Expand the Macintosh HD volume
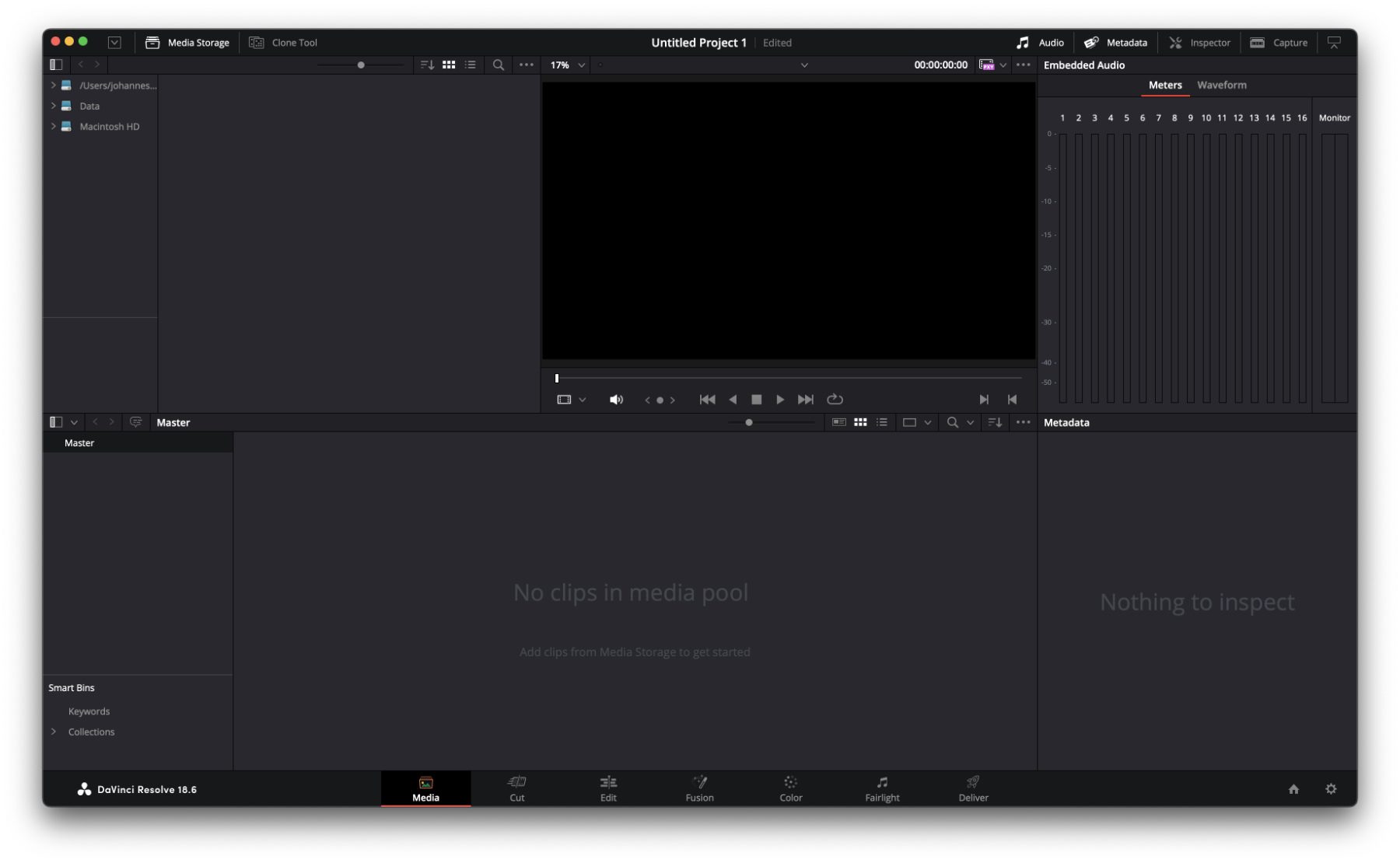 point(53,126)
